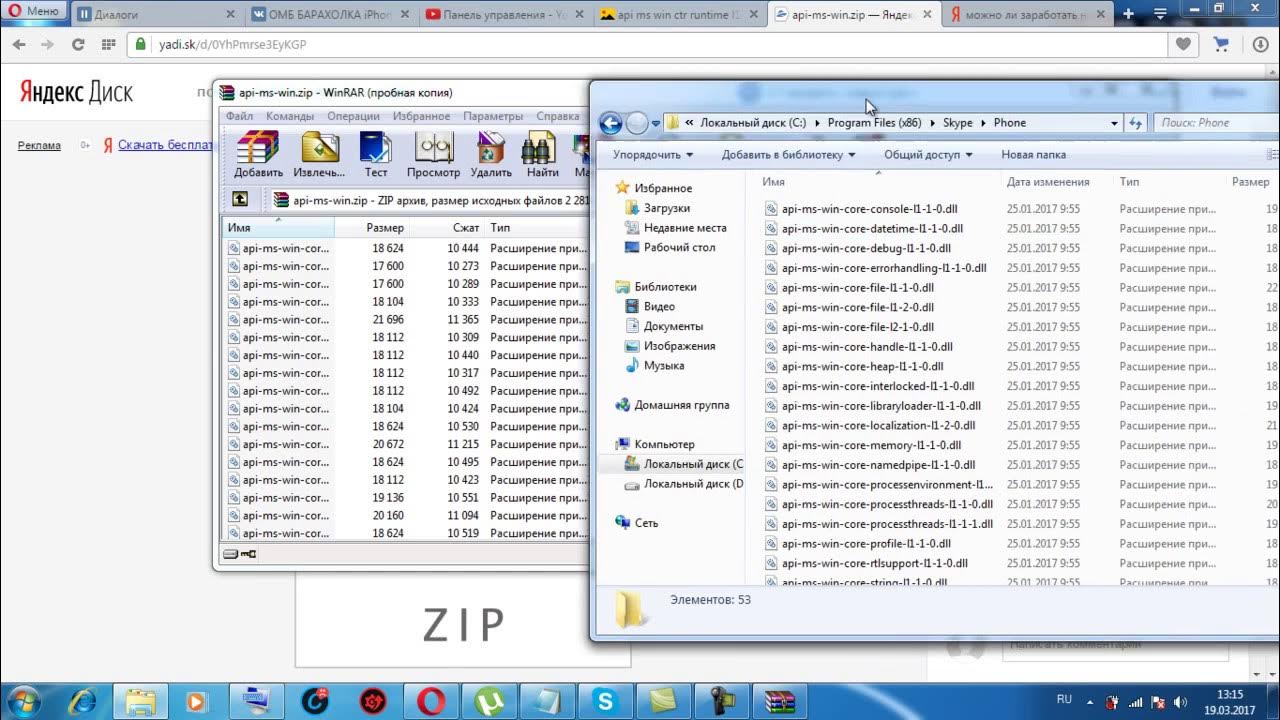Refresh the Explorer address bar location
The height and width of the screenshot is (720, 1280).
pyautogui.click(x=1135, y=123)
